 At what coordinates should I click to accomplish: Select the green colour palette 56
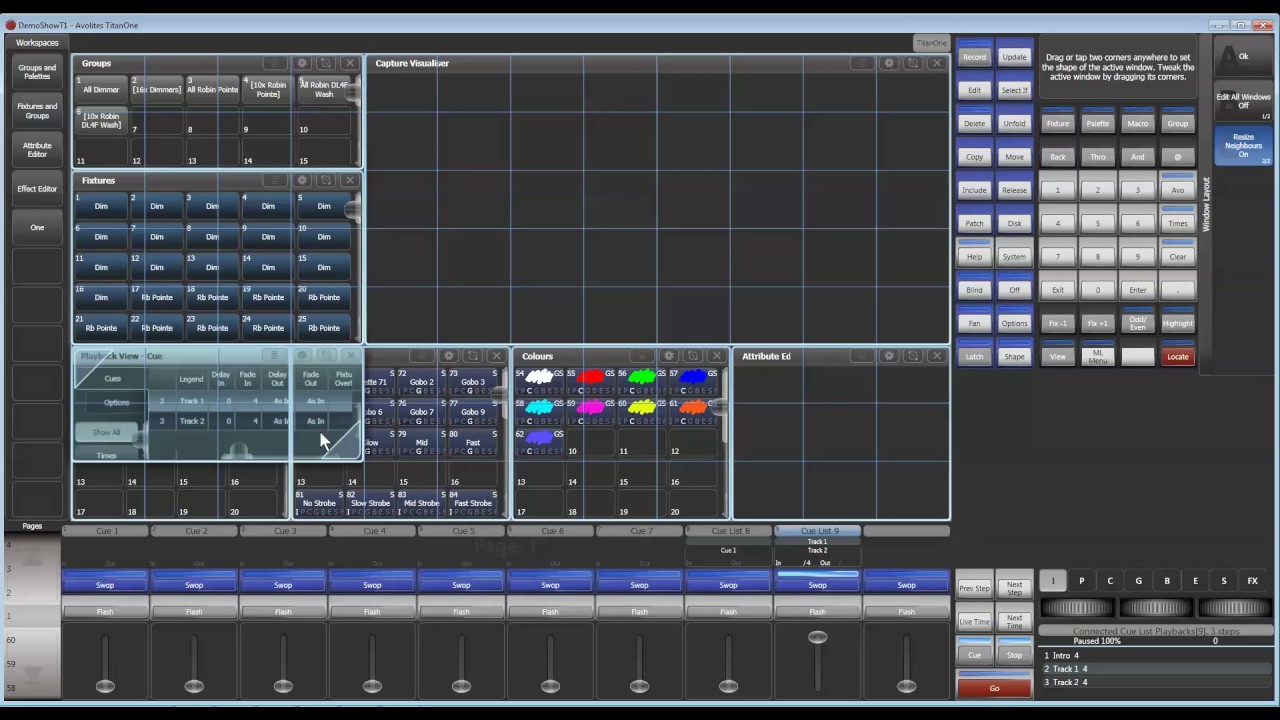pos(643,381)
